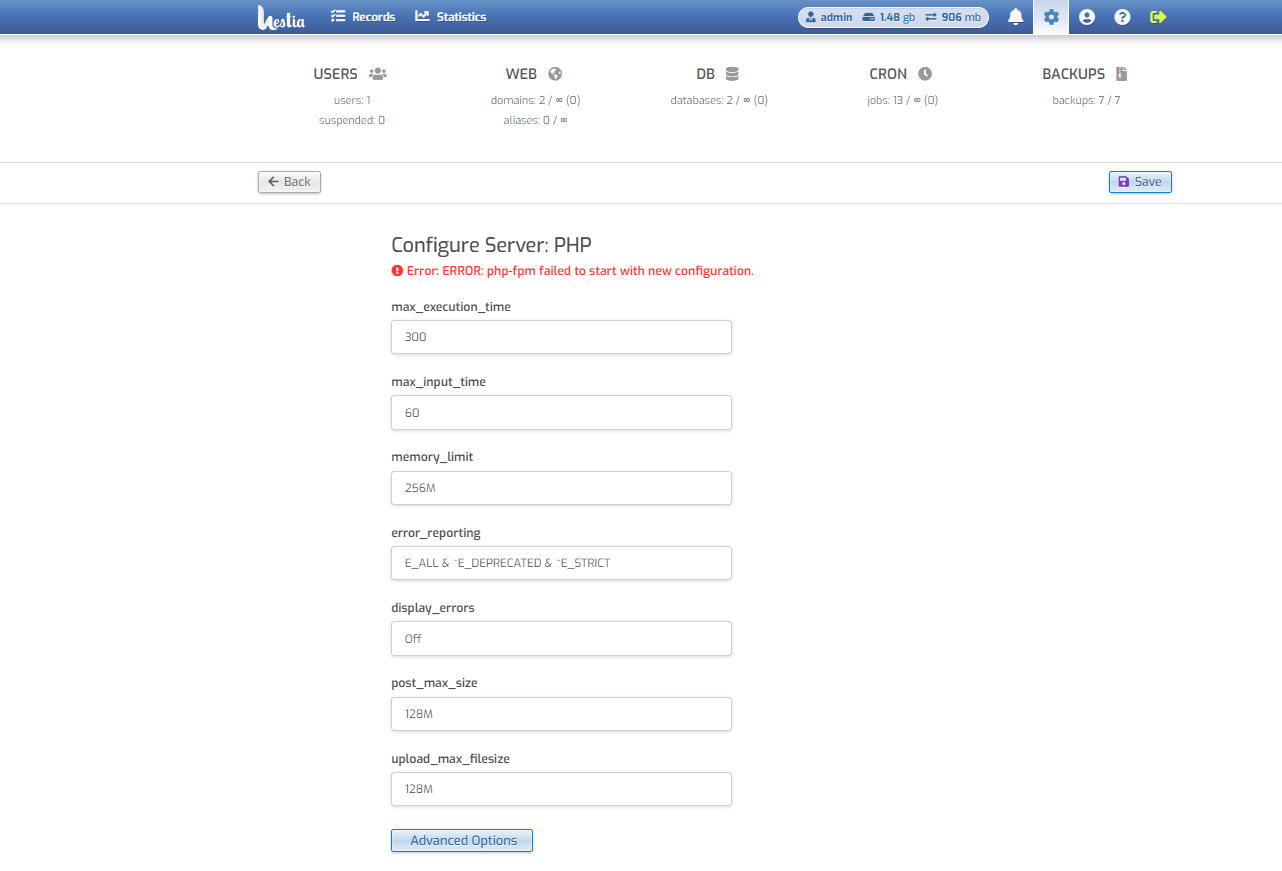1282x871 pixels.
Task: Click the Hestia logo
Action: (x=281, y=17)
